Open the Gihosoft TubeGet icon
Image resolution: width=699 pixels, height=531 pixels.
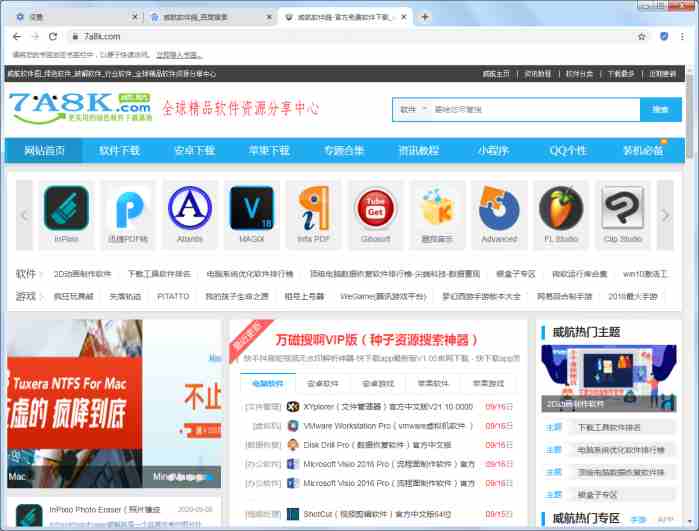point(375,208)
